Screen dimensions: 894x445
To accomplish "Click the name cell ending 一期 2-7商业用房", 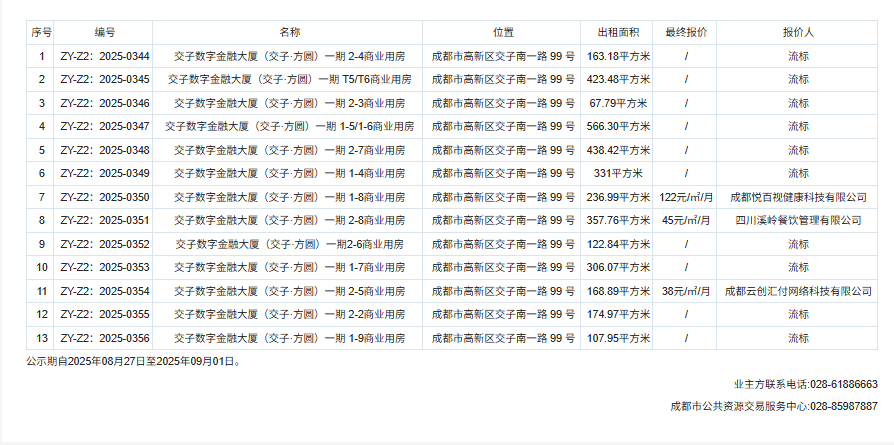I will [289, 150].
